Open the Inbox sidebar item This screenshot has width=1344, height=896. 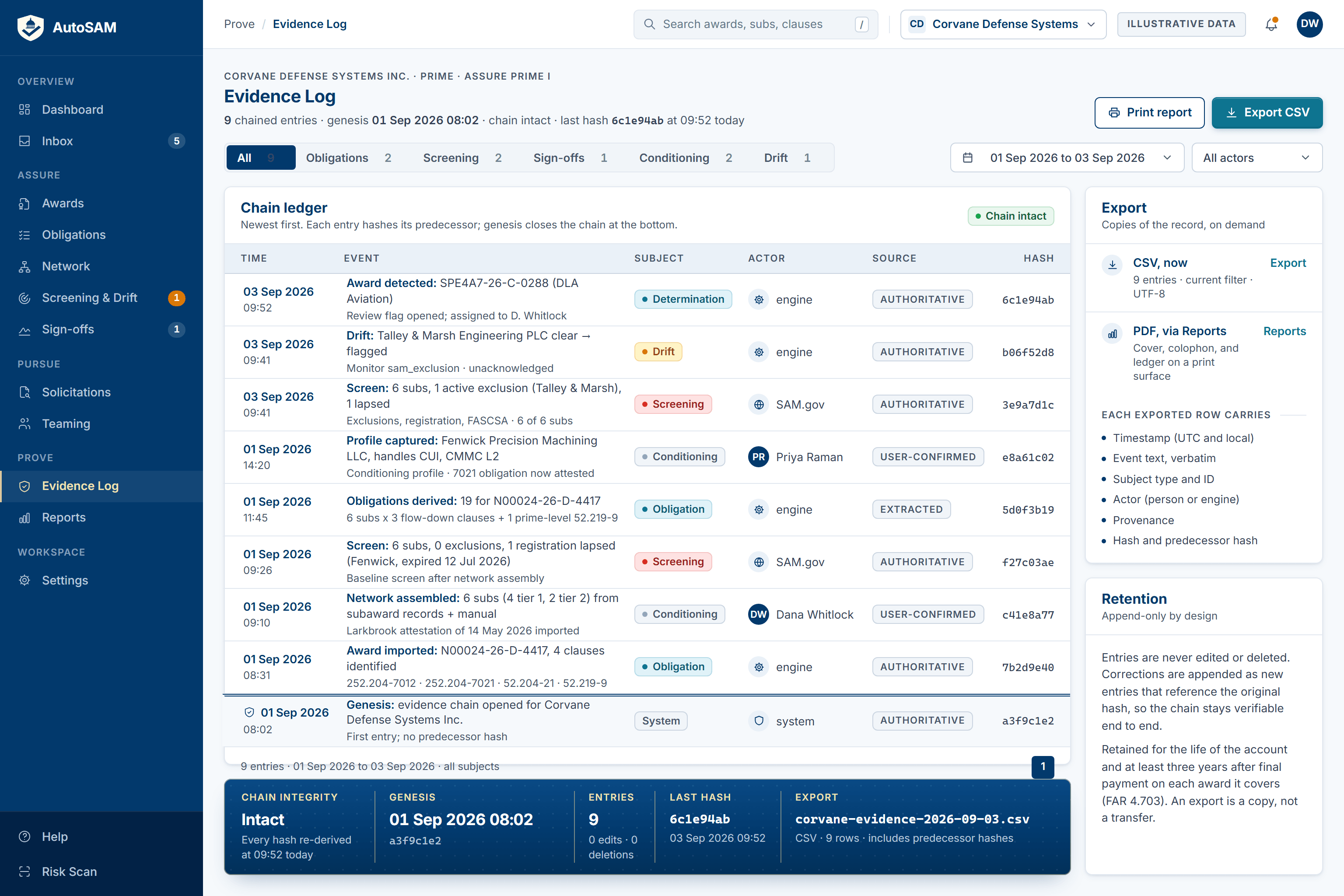tap(101, 140)
